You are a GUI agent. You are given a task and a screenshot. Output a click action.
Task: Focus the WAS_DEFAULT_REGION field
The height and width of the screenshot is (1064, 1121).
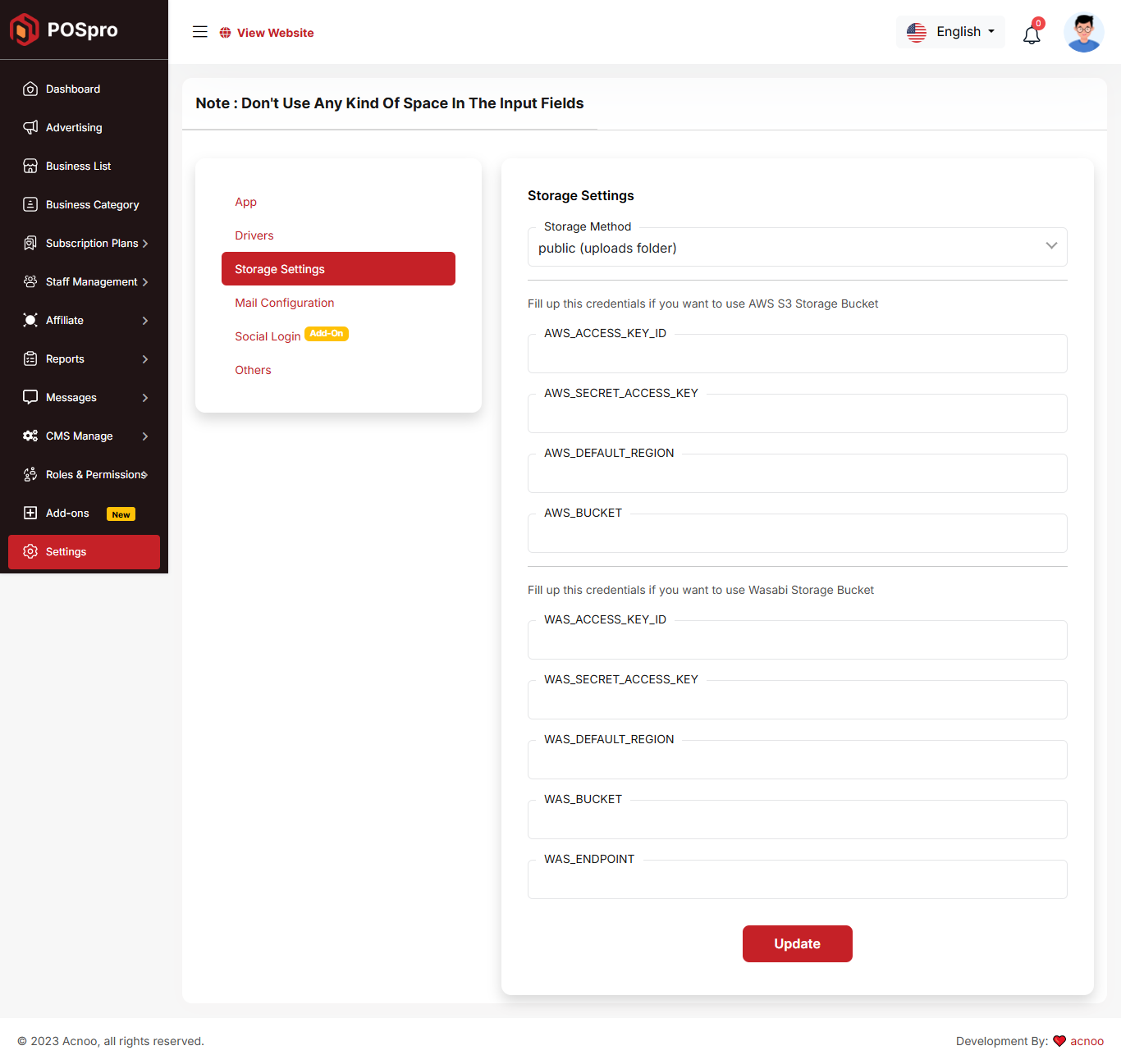pos(797,760)
